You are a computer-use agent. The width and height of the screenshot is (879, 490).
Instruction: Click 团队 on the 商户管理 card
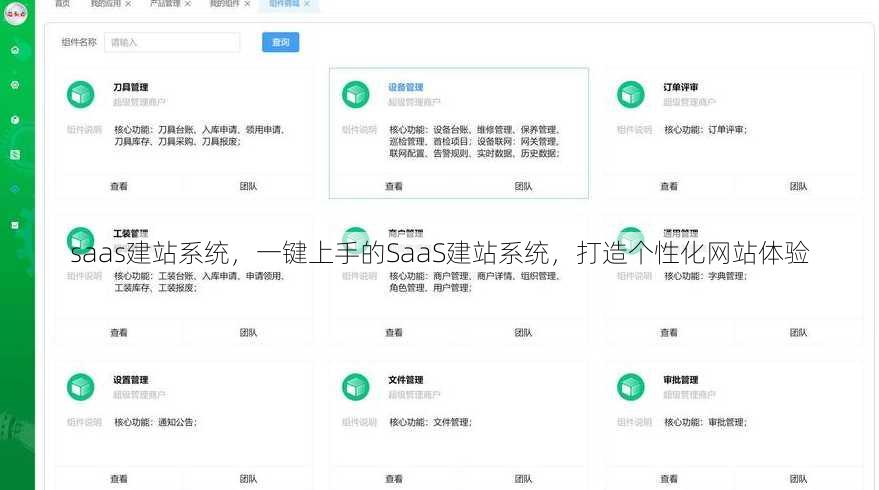[x=523, y=332]
